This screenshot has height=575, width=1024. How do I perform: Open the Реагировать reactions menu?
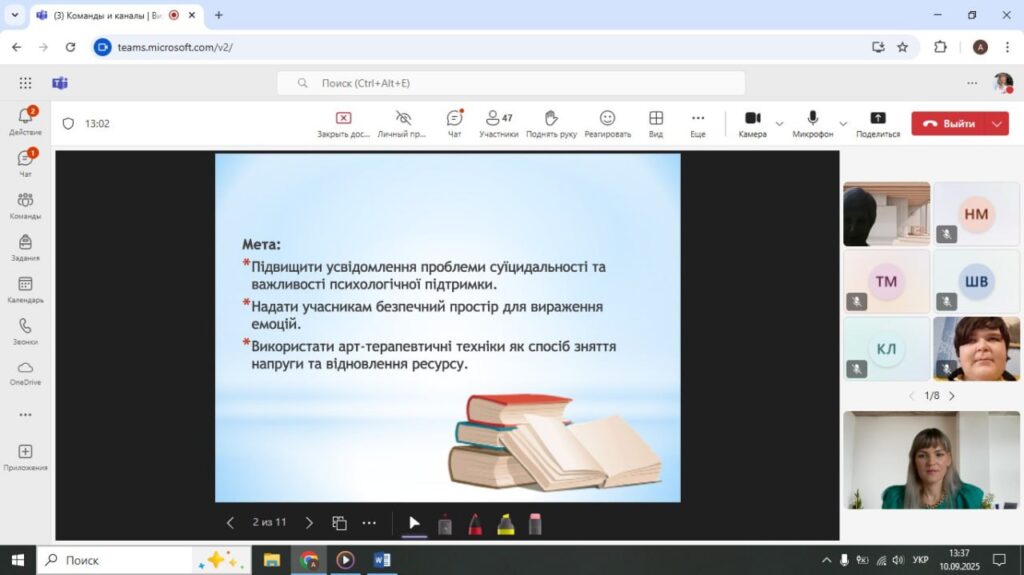click(607, 123)
